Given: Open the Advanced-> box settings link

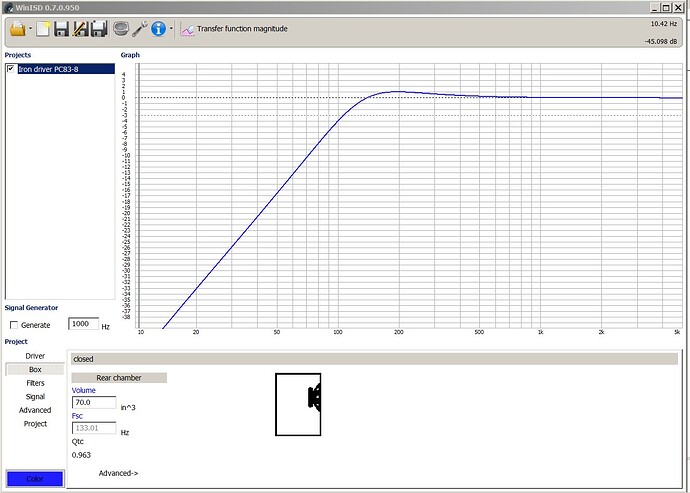Looking at the screenshot, I should point(118,473).
